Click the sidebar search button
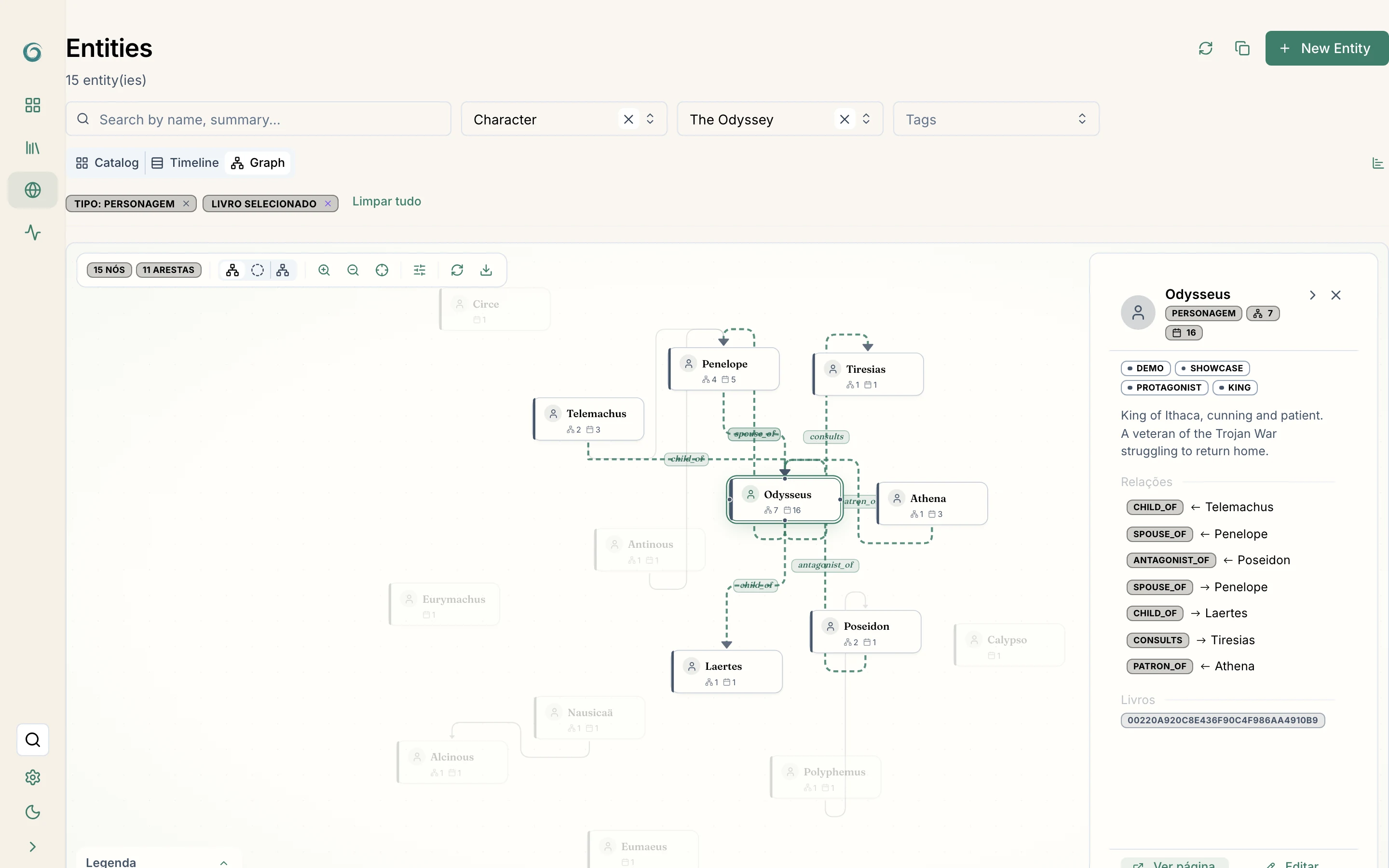Image resolution: width=1389 pixels, height=868 pixels. (33, 740)
